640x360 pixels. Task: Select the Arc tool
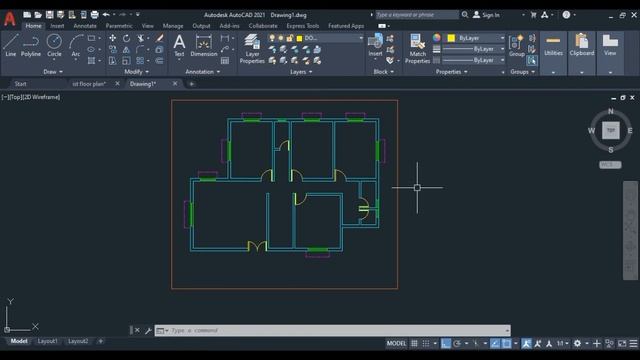pos(76,45)
